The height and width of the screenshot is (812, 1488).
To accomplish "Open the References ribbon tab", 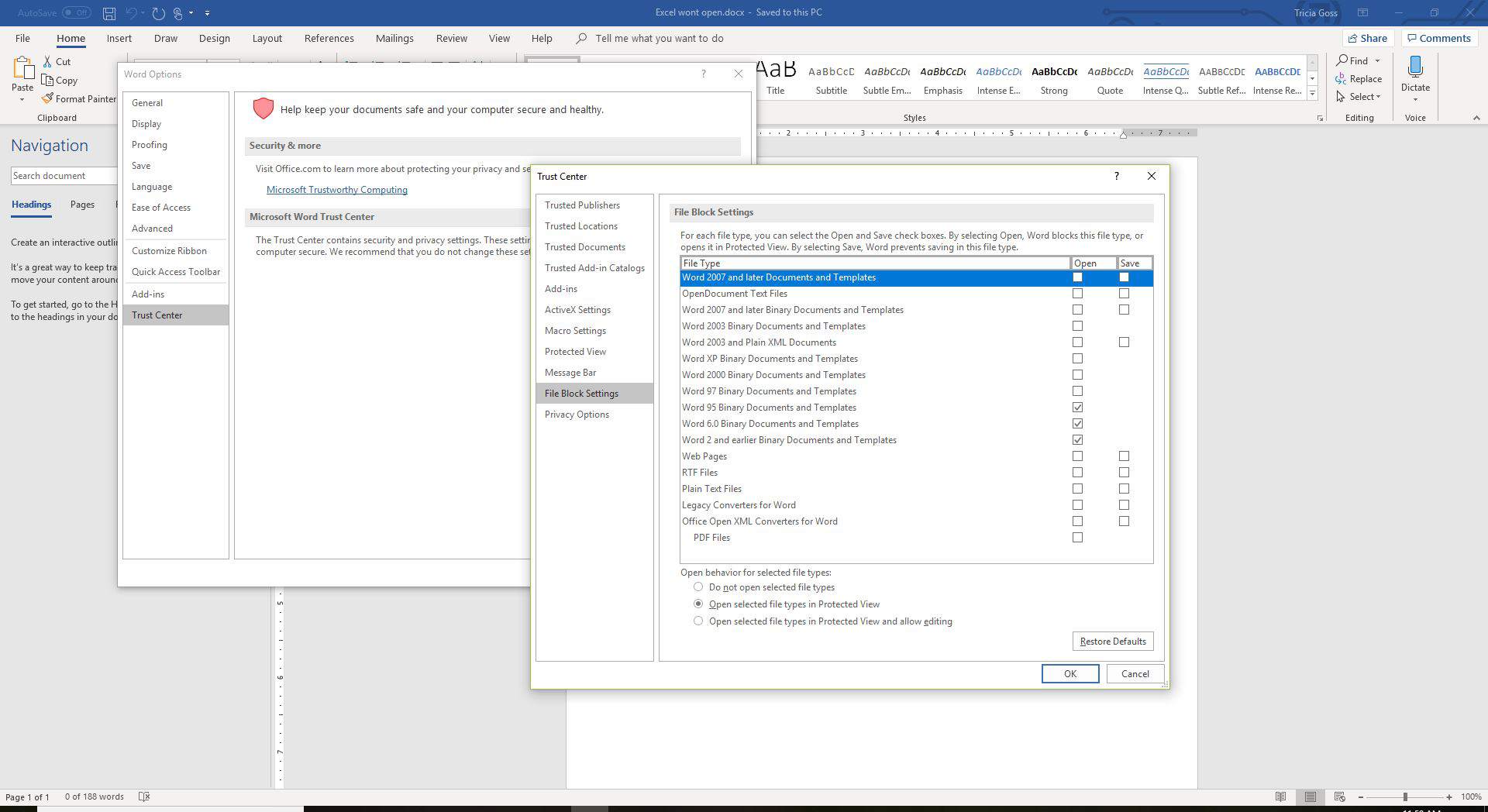I will 329,38.
